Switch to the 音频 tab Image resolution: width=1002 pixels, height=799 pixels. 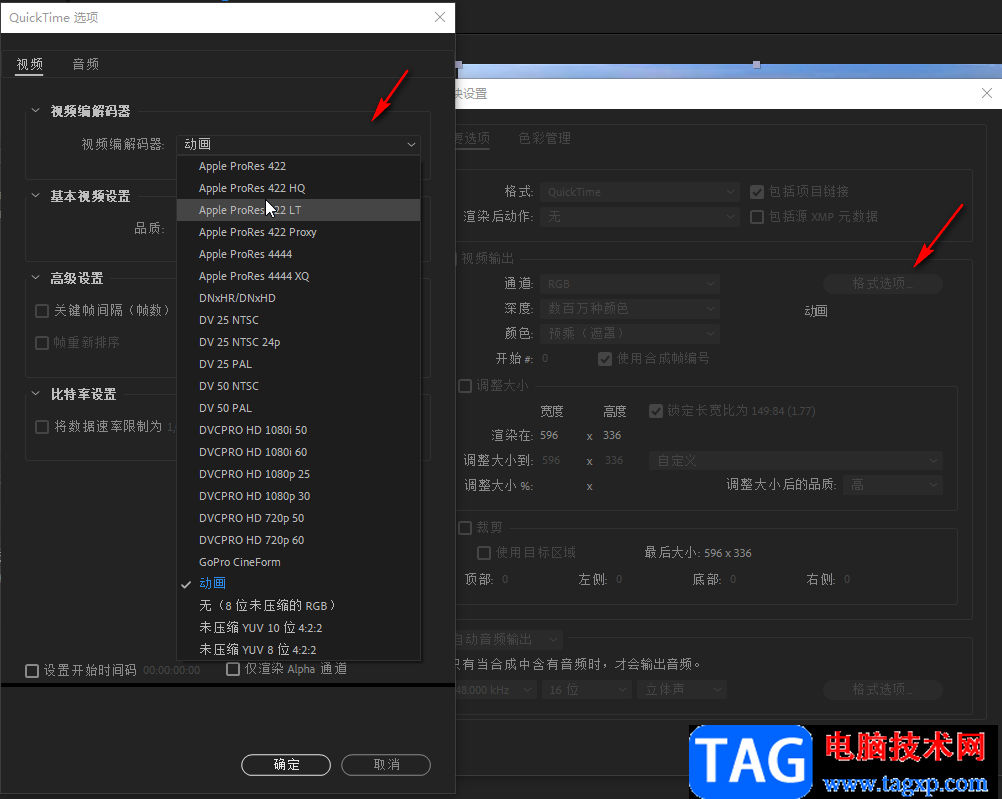tap(86, 64)
